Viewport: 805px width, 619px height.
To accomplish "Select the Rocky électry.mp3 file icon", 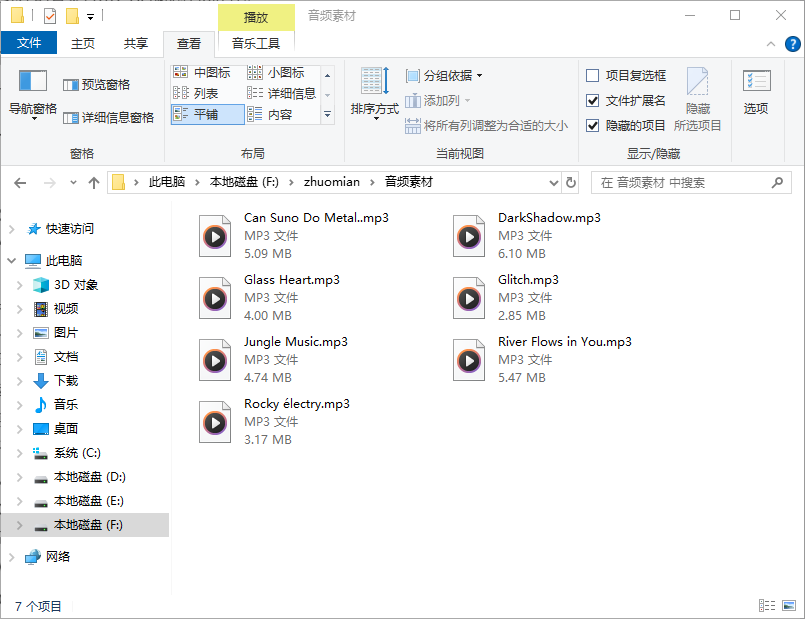I will (215, 422).
